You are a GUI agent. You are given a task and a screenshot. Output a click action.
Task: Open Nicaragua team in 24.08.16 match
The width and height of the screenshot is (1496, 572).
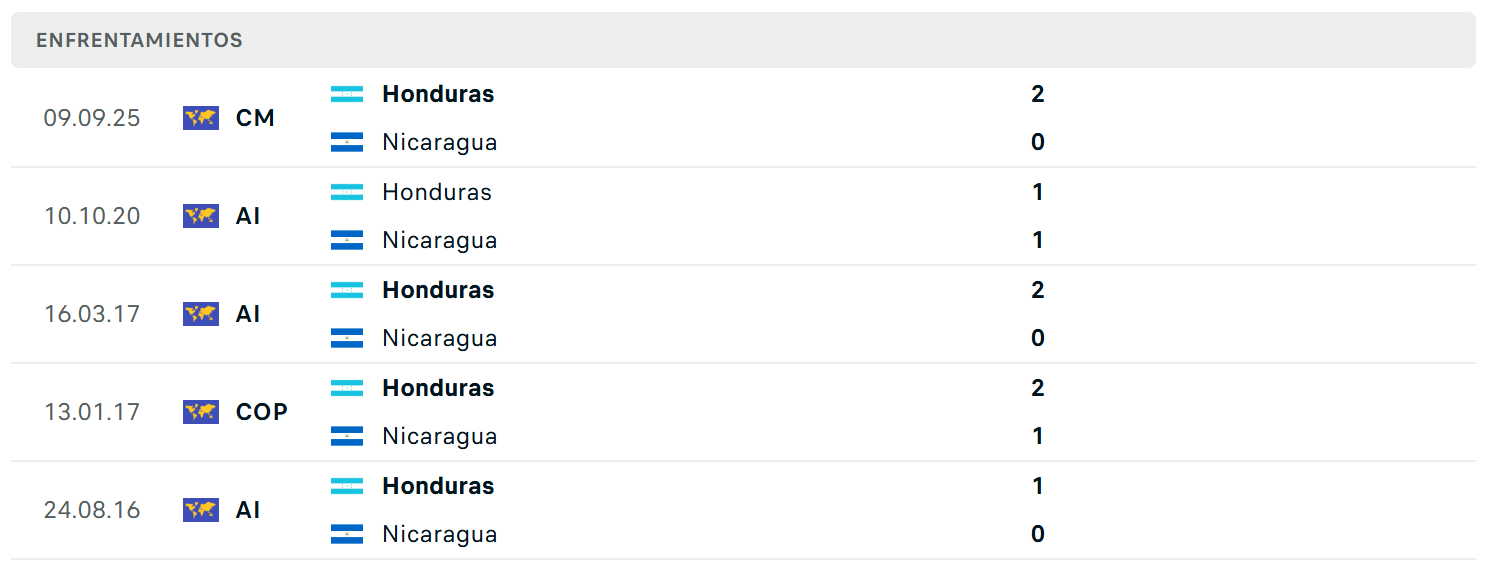click(440, 534)
